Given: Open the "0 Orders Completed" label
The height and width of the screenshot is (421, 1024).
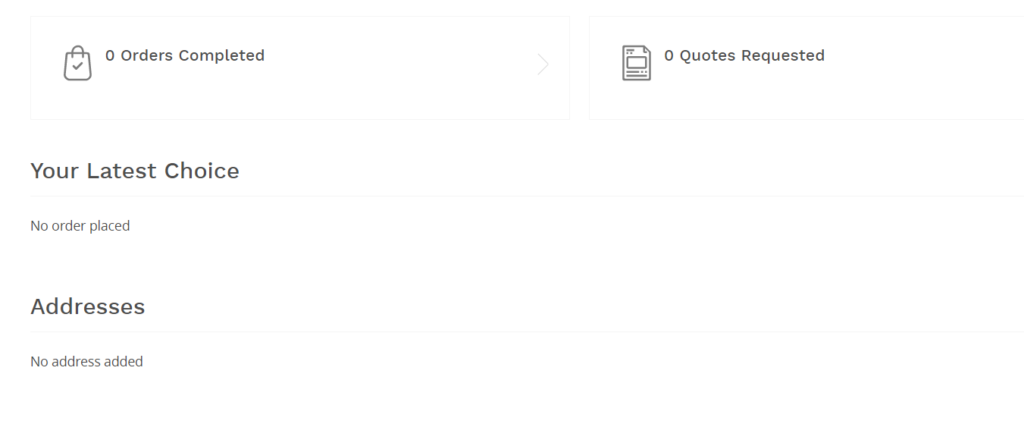Looking at the screenshot, I should click(x=185, y=56).
